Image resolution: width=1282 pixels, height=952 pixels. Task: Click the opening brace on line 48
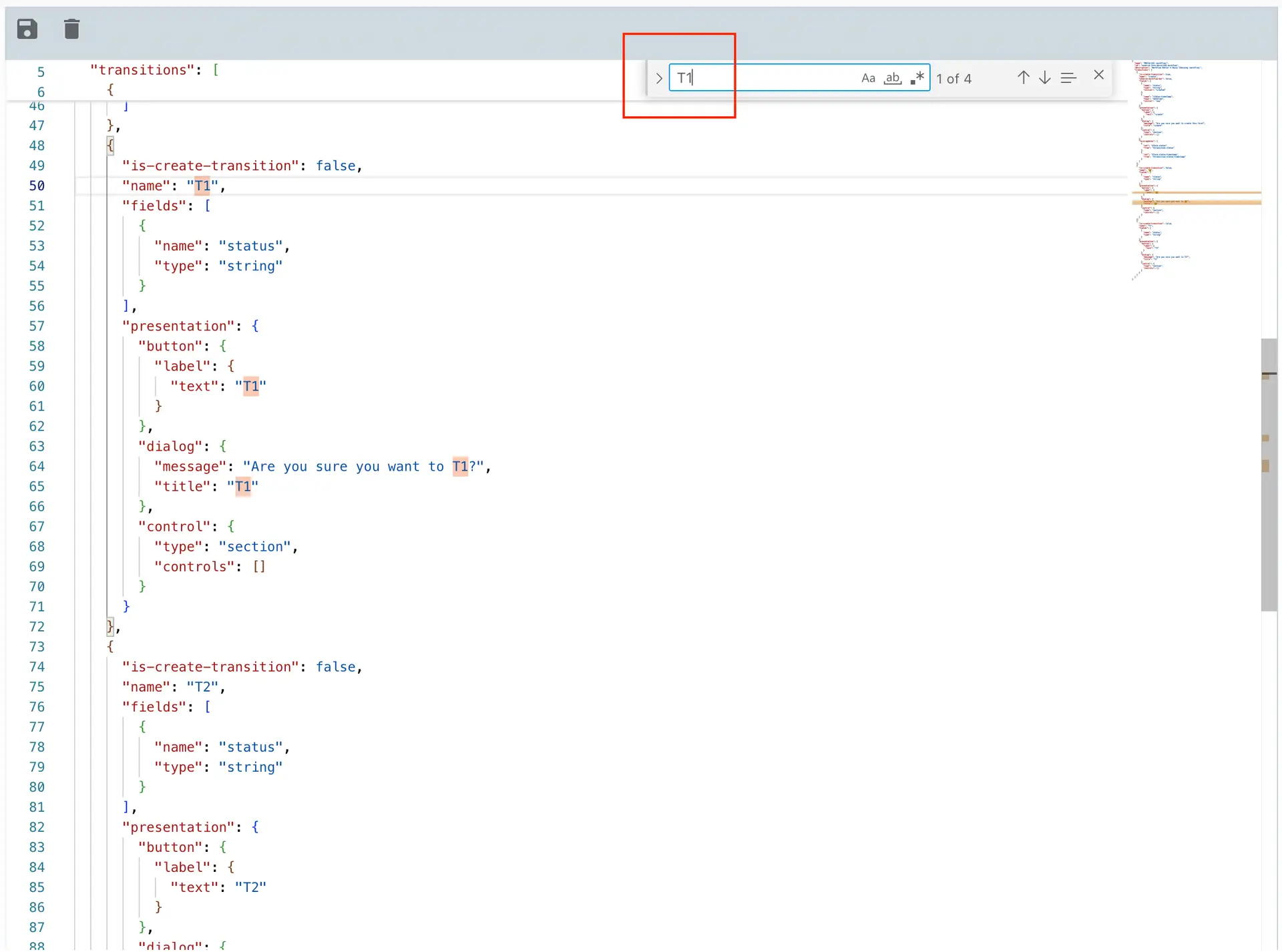110,146
